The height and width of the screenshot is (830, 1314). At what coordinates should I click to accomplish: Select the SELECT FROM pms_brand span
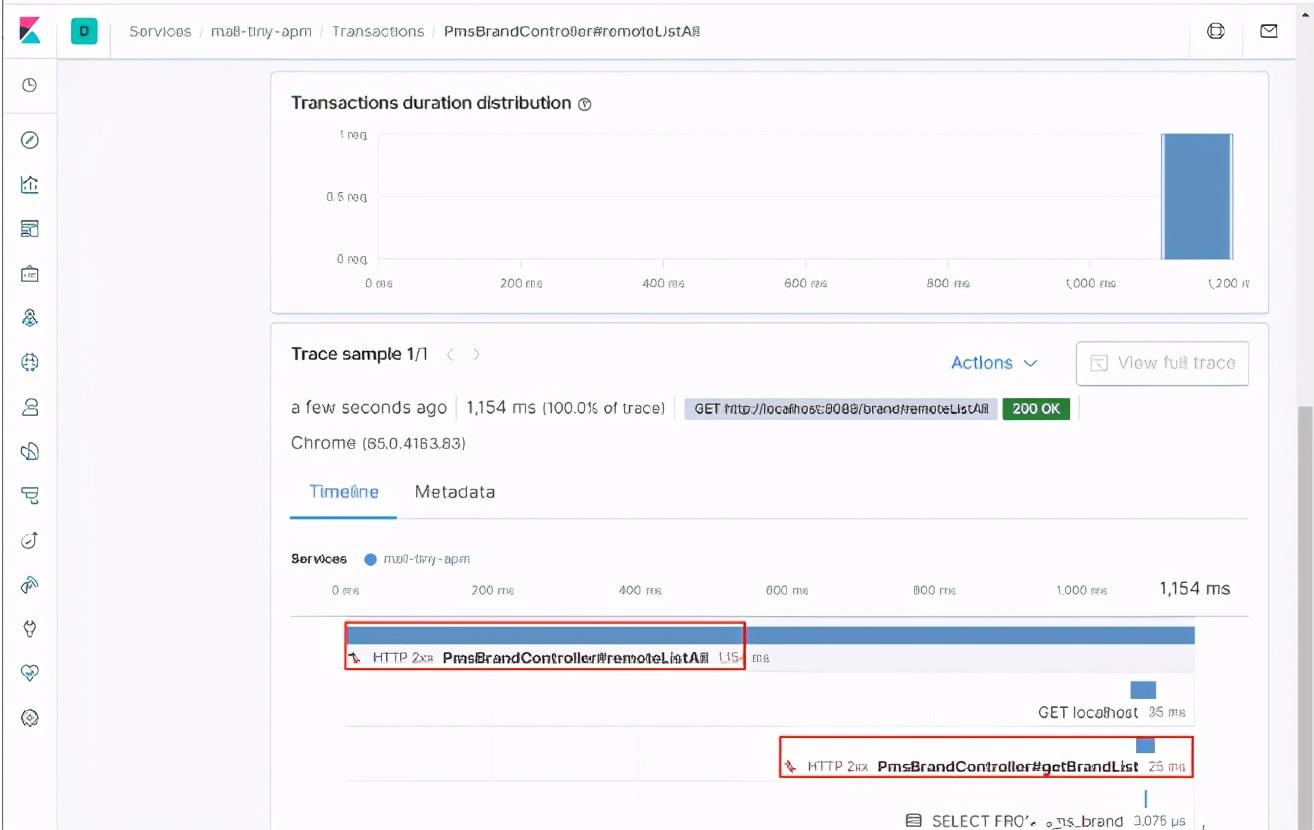click(1028, 821)
